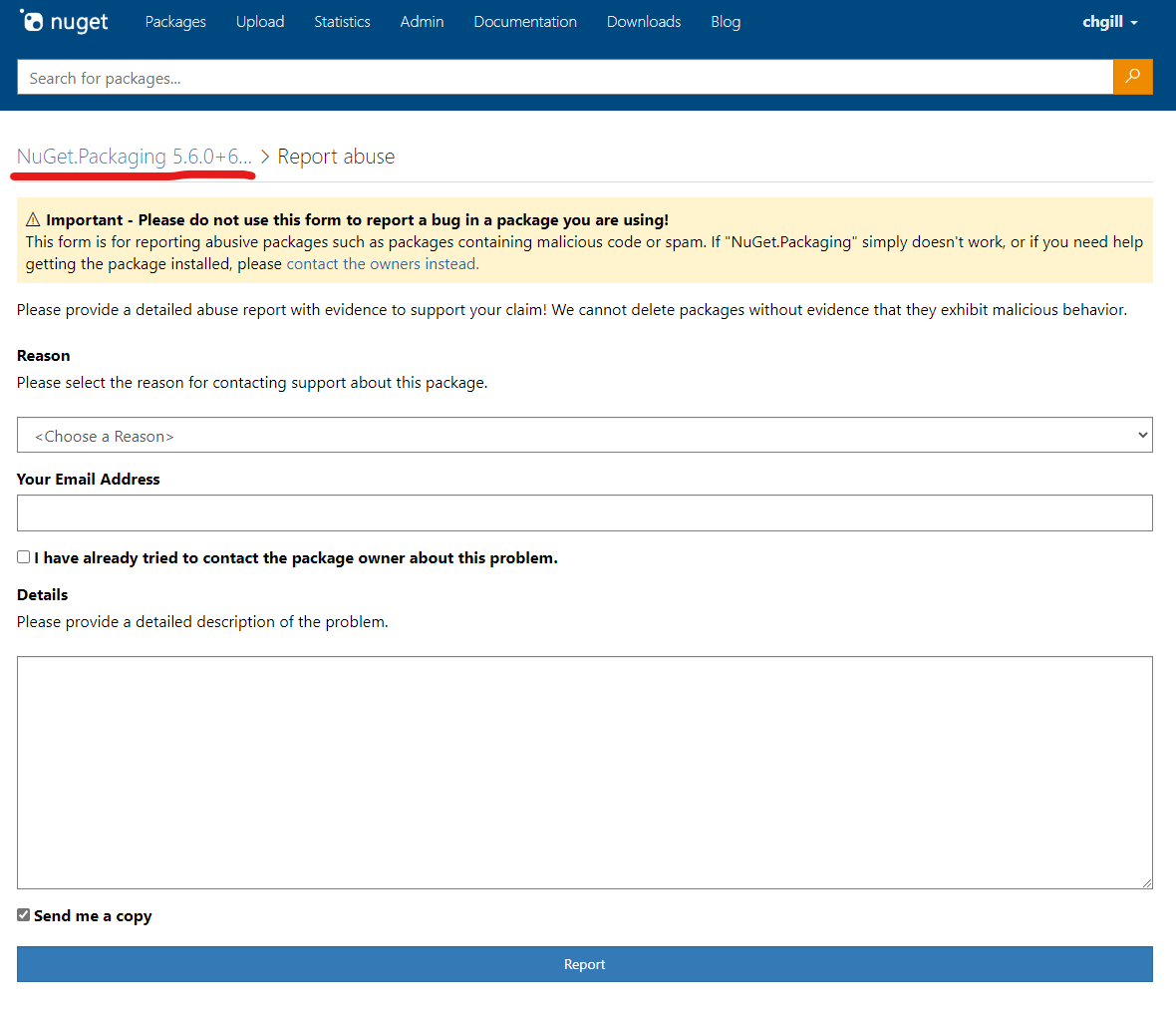1176x1009 pixels.
Task: Click into the Details text area
Action: click(584, 773)
